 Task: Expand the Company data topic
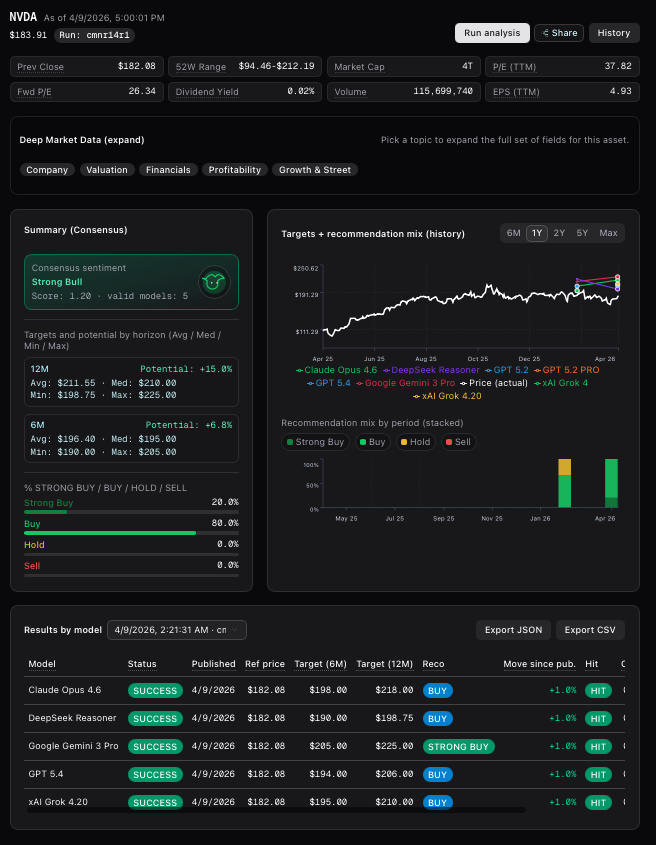tap(47, 170)
